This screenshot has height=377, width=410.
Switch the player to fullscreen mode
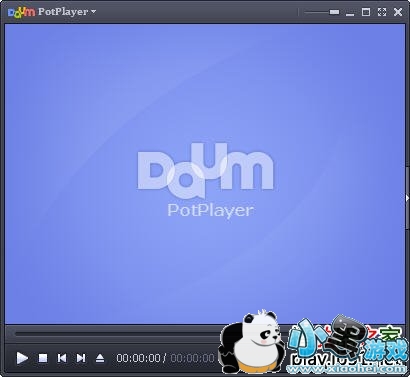[x=382, y=12]
